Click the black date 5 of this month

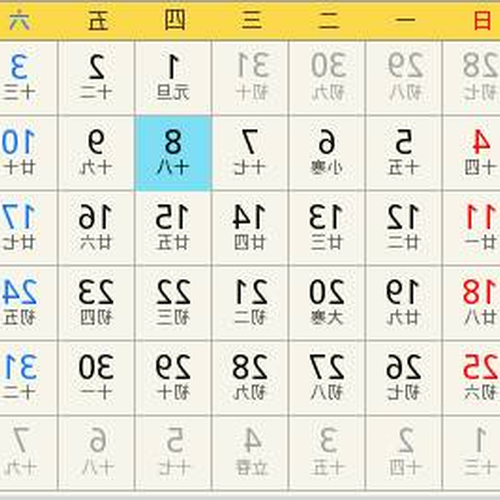[x=404, y=153]
